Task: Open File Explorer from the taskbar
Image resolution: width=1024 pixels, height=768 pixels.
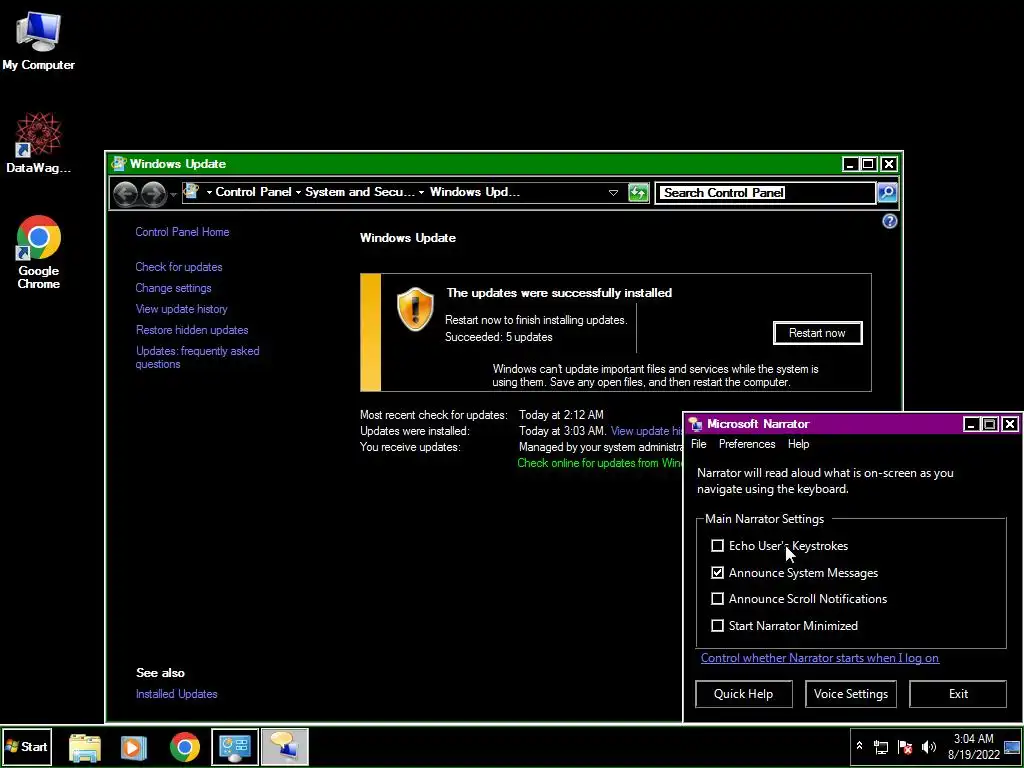Action: (x=85, y=747)
